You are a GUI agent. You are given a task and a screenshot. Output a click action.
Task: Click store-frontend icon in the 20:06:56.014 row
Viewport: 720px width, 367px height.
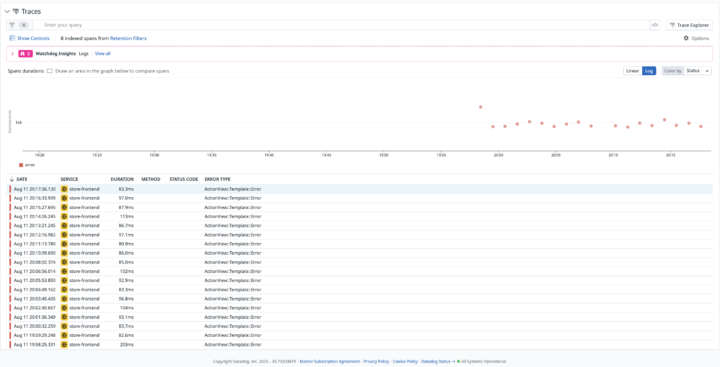[64, 271]
